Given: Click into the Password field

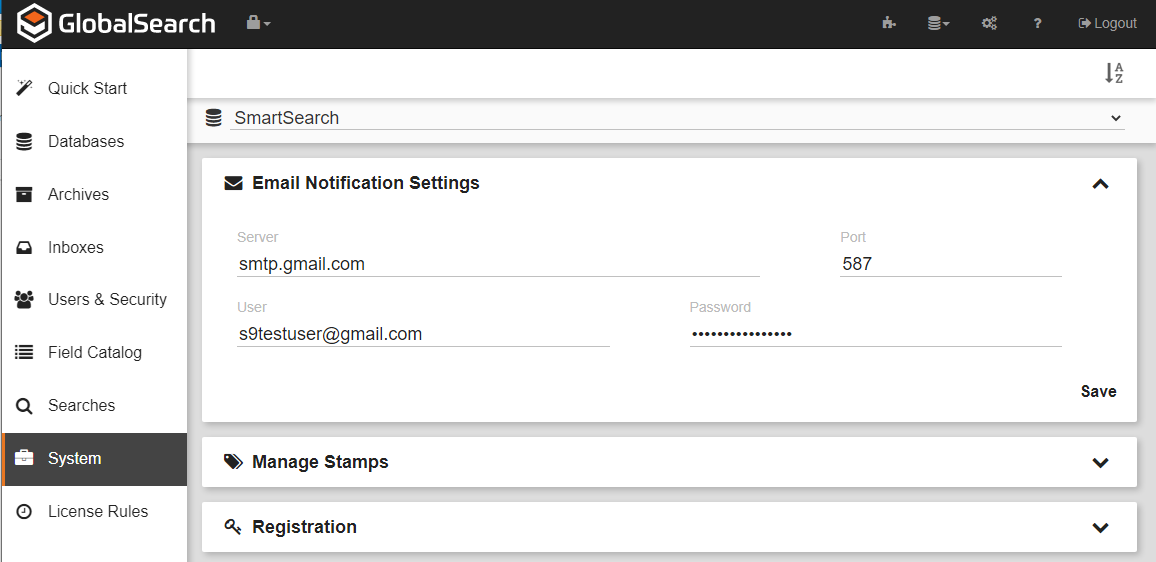Looking at the screenshot, I should [875, 334].
